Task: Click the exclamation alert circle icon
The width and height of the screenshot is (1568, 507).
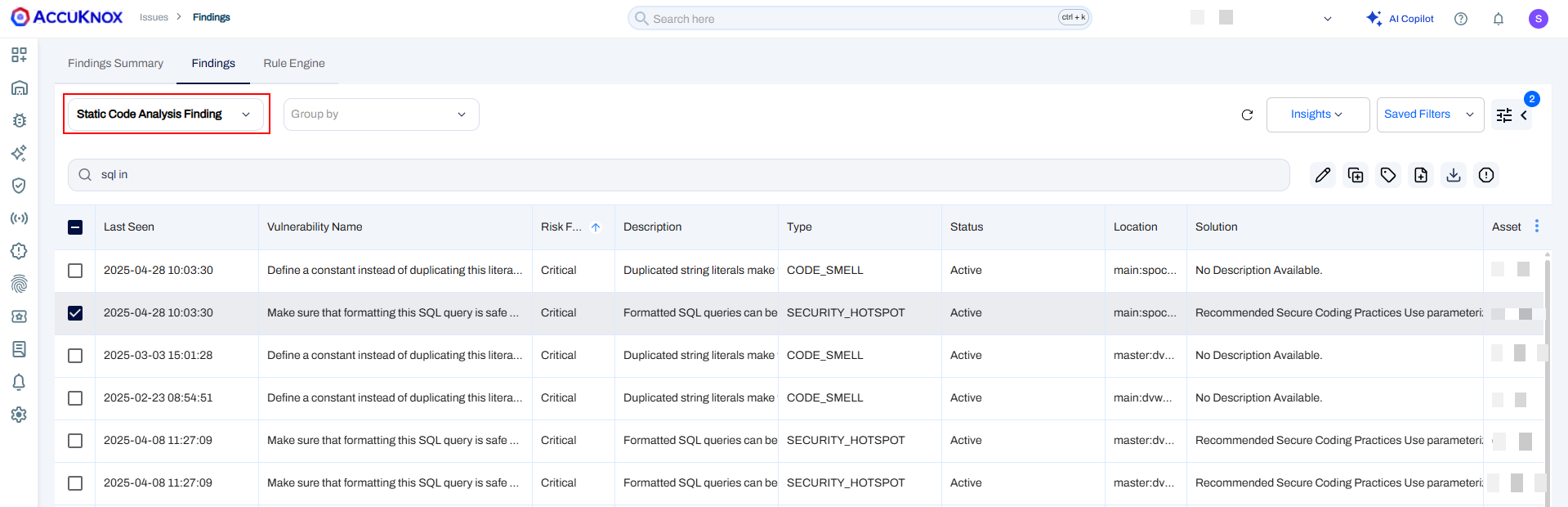Action: coord(1486,175)
